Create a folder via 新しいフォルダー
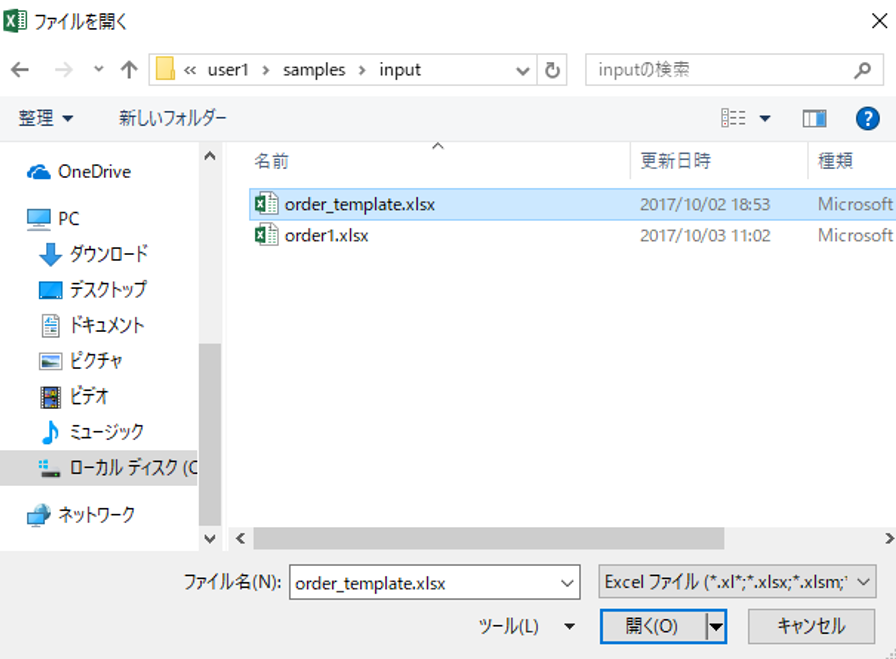 (173, 118)
